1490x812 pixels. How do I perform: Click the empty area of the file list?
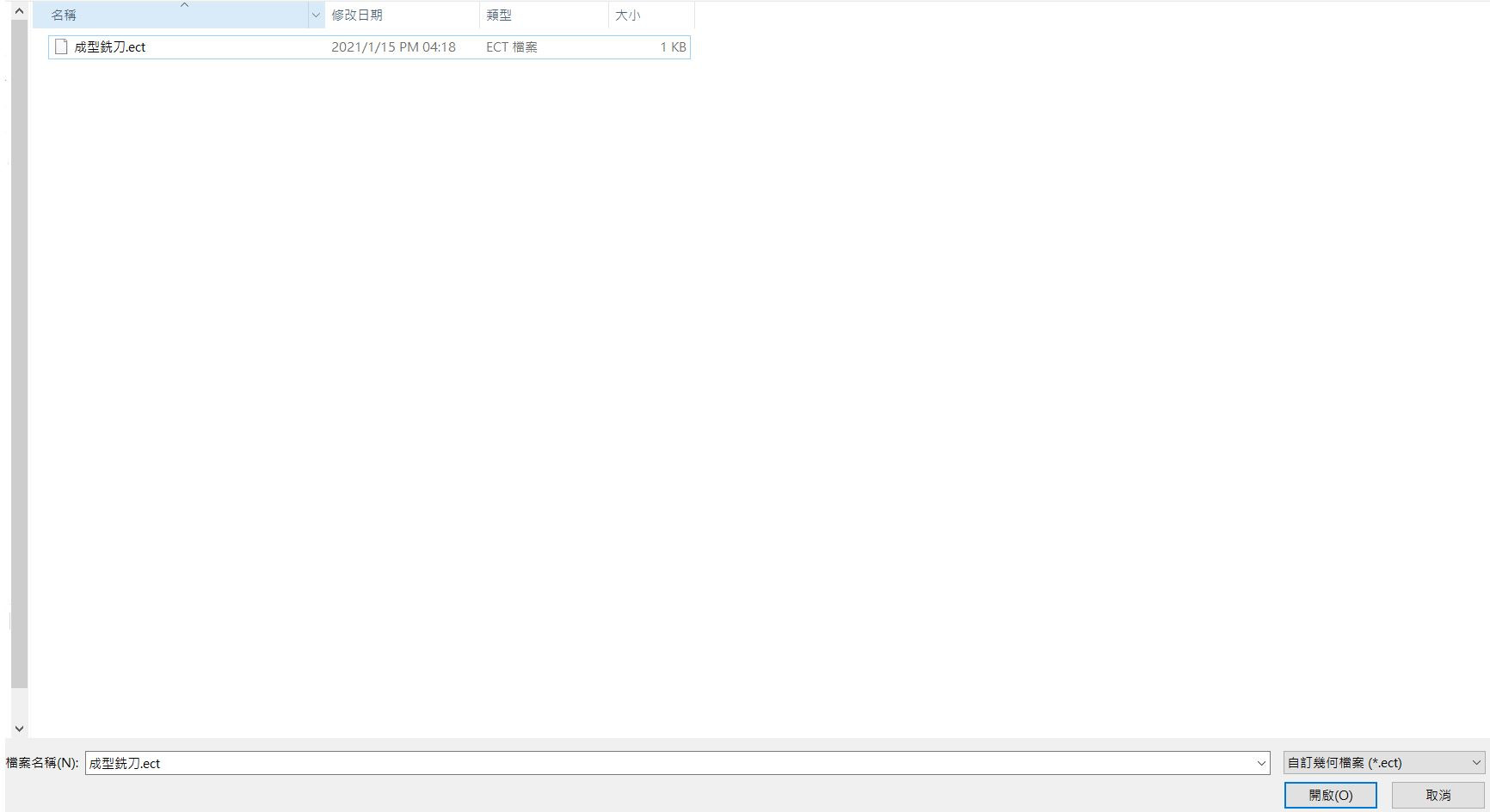coord(774,387)
